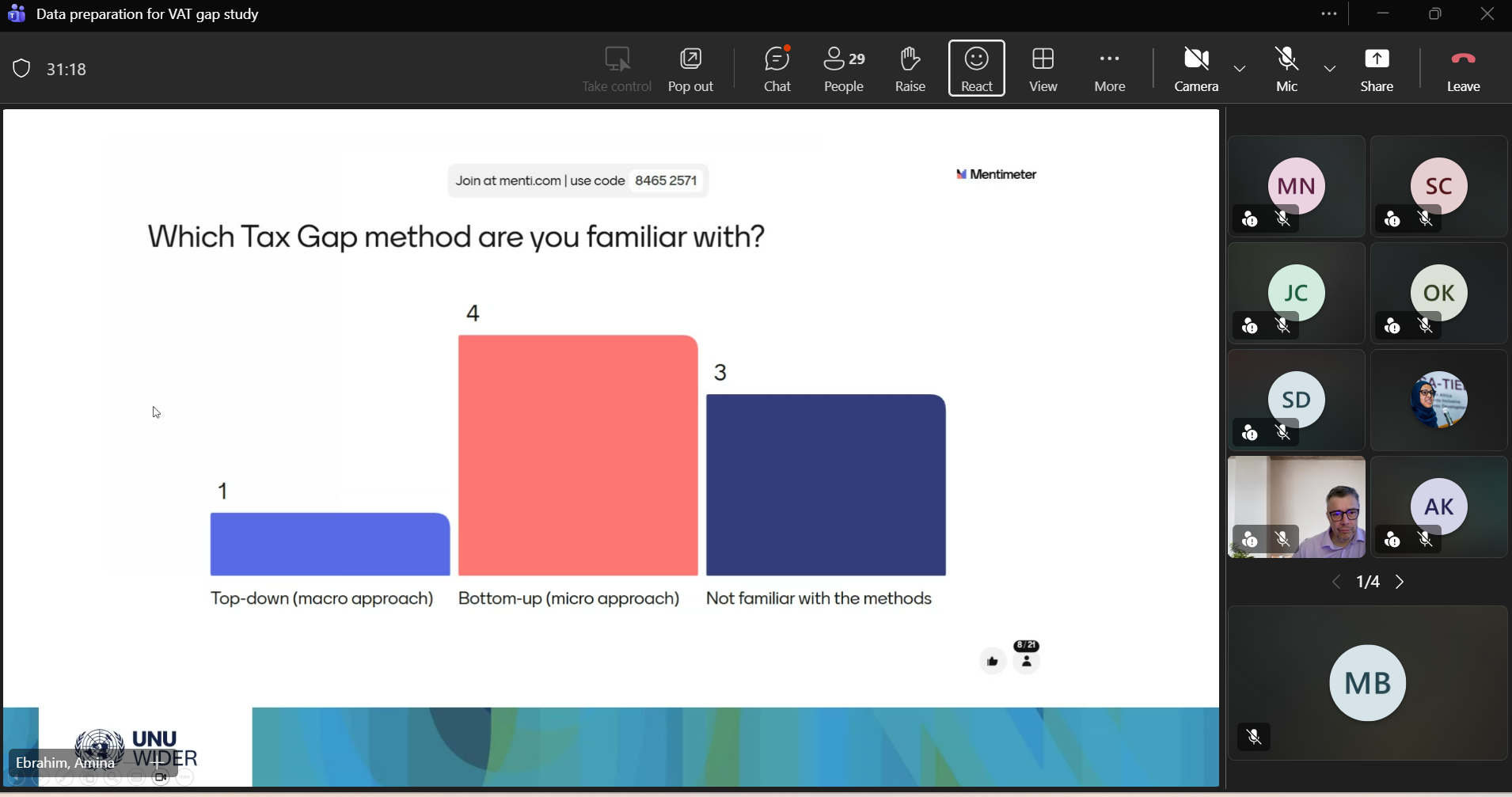Viewport: 1512px width, 797px height.
Task: Go to previous page of participants
Action: coord(1336,583)
